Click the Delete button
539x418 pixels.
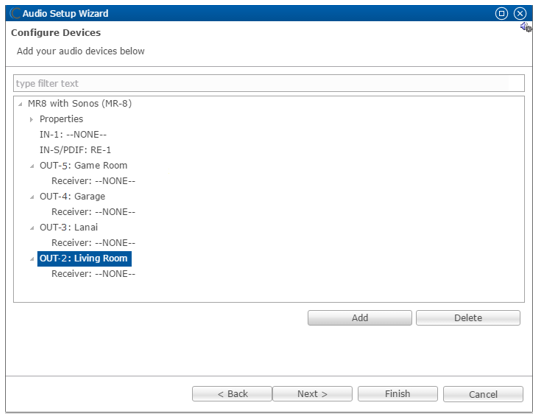click(468, 318)
